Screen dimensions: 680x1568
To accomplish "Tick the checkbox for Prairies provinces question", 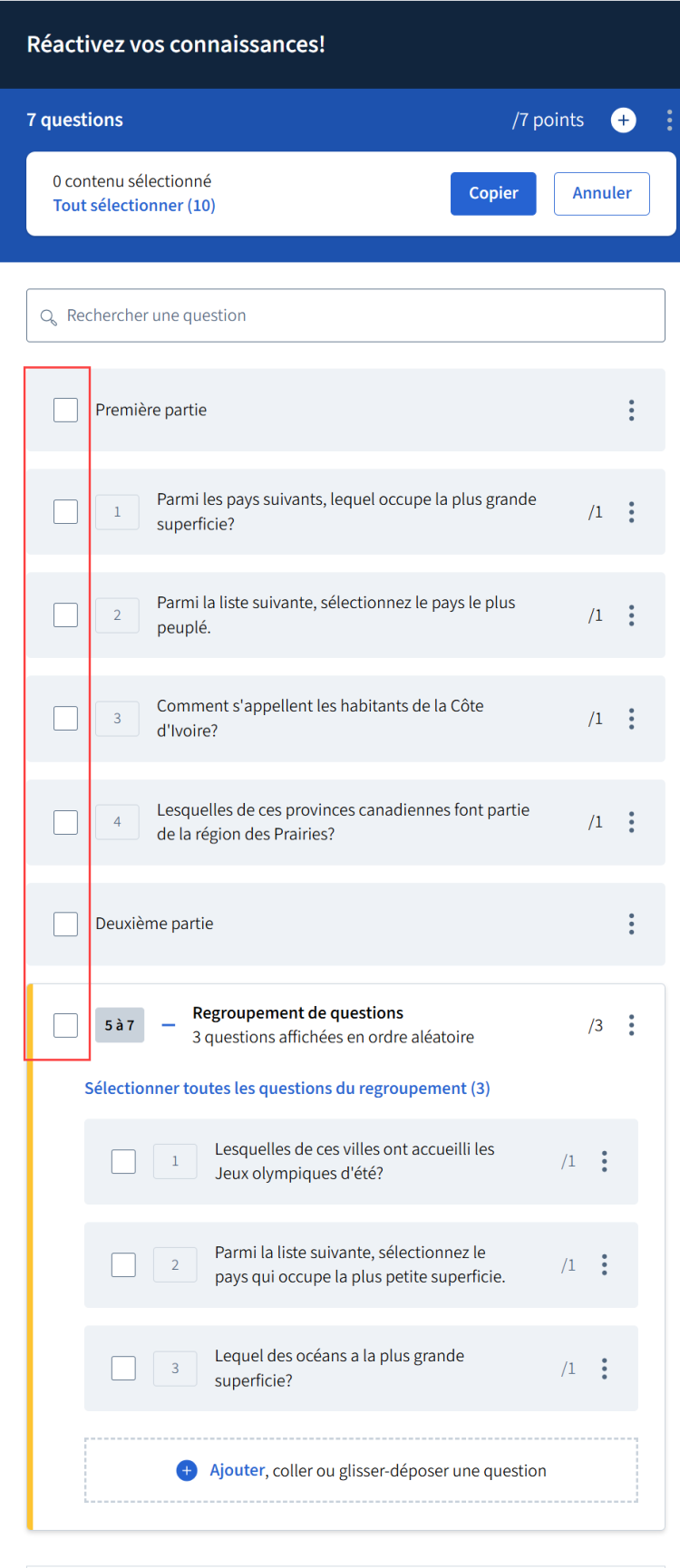I will coord(65,822).
